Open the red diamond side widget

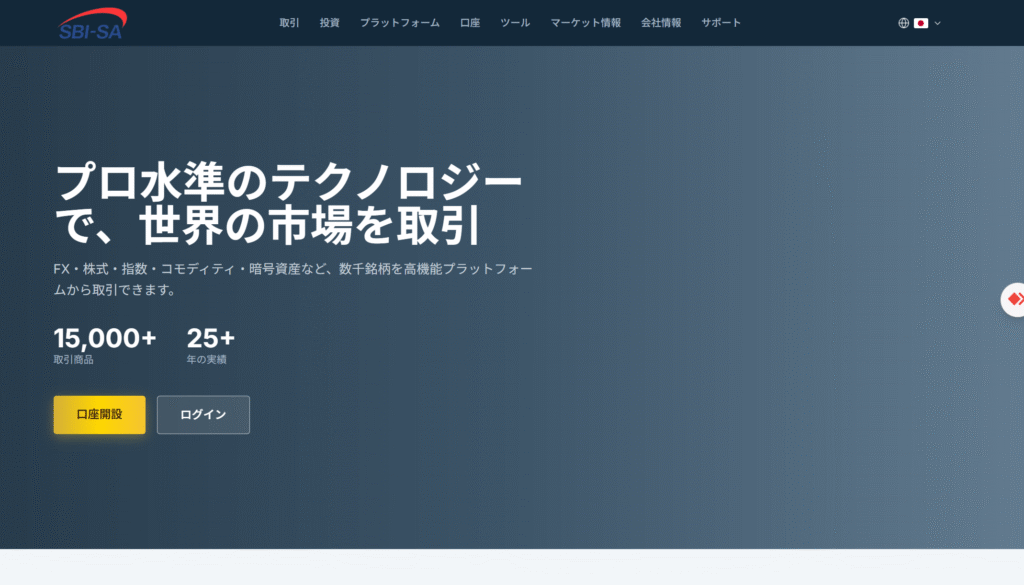pos(1013,300)
